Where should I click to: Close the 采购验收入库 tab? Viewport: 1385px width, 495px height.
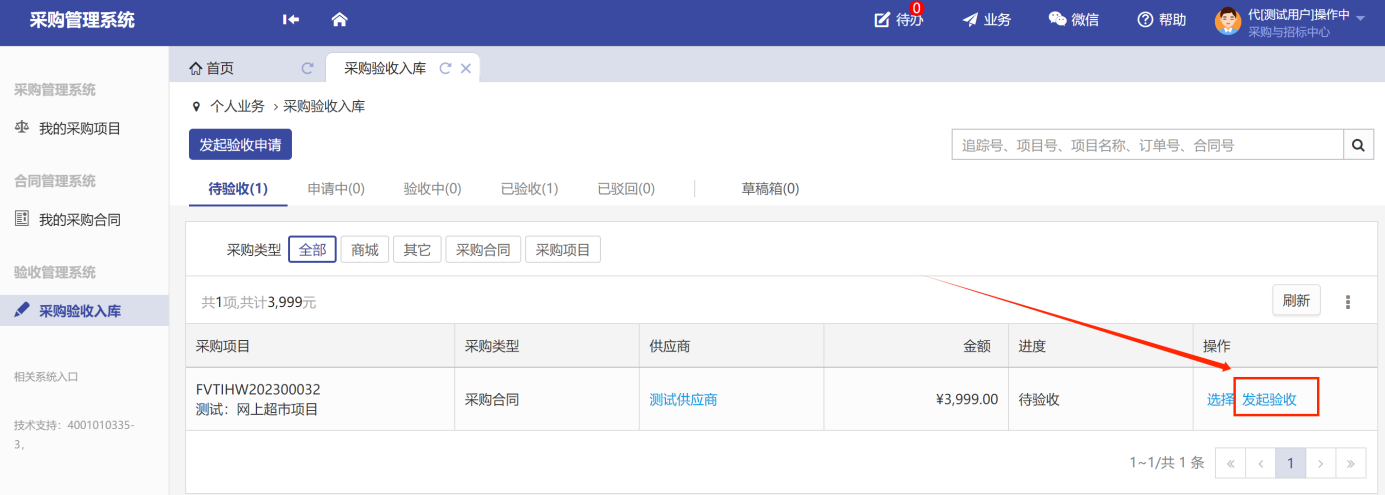[x=466, y=69]
